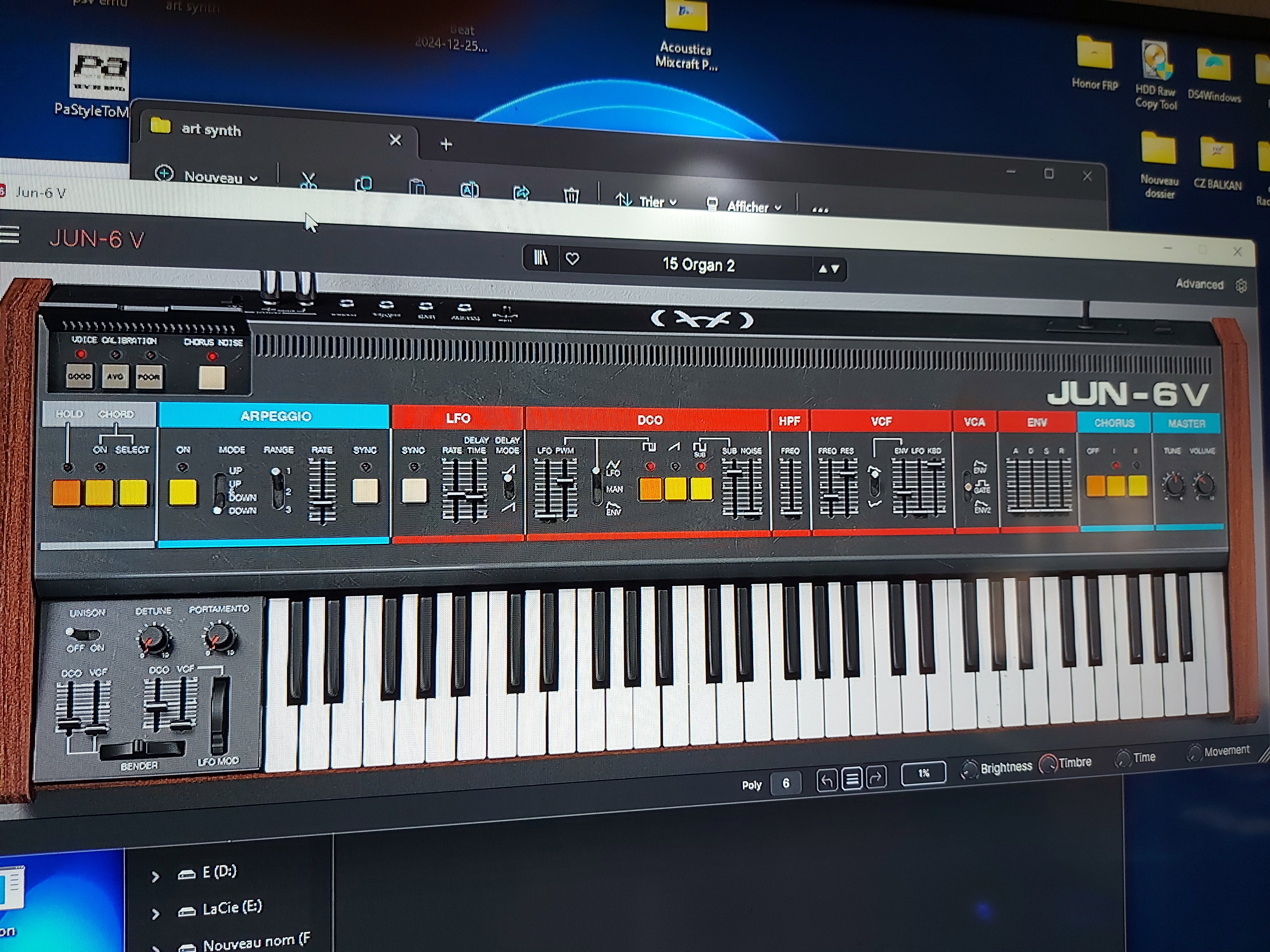Click the Brightness macro knob
Viewport: 1270px width, 952px height.
pos(969,769)
